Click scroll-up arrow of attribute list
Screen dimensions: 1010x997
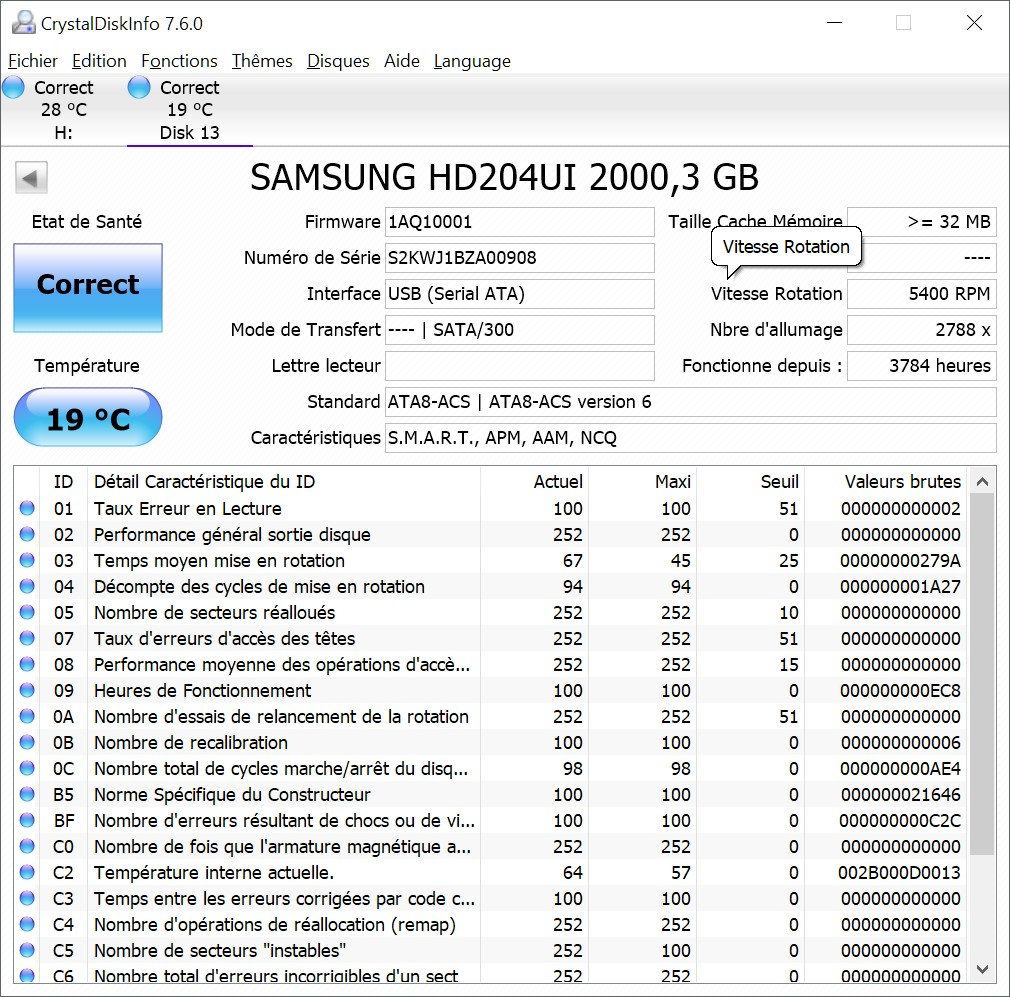pyautogui.click(x=982, y=481)
